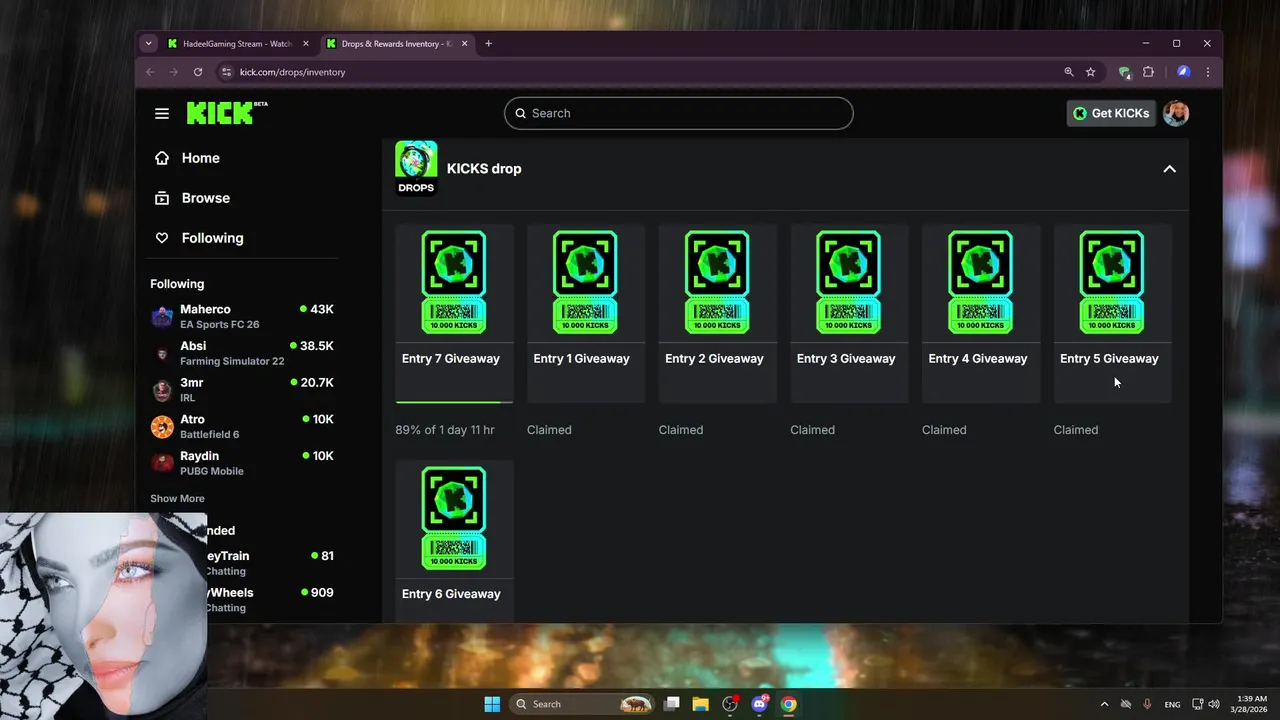Click the 909 viewer count row

tap(272, 600)
